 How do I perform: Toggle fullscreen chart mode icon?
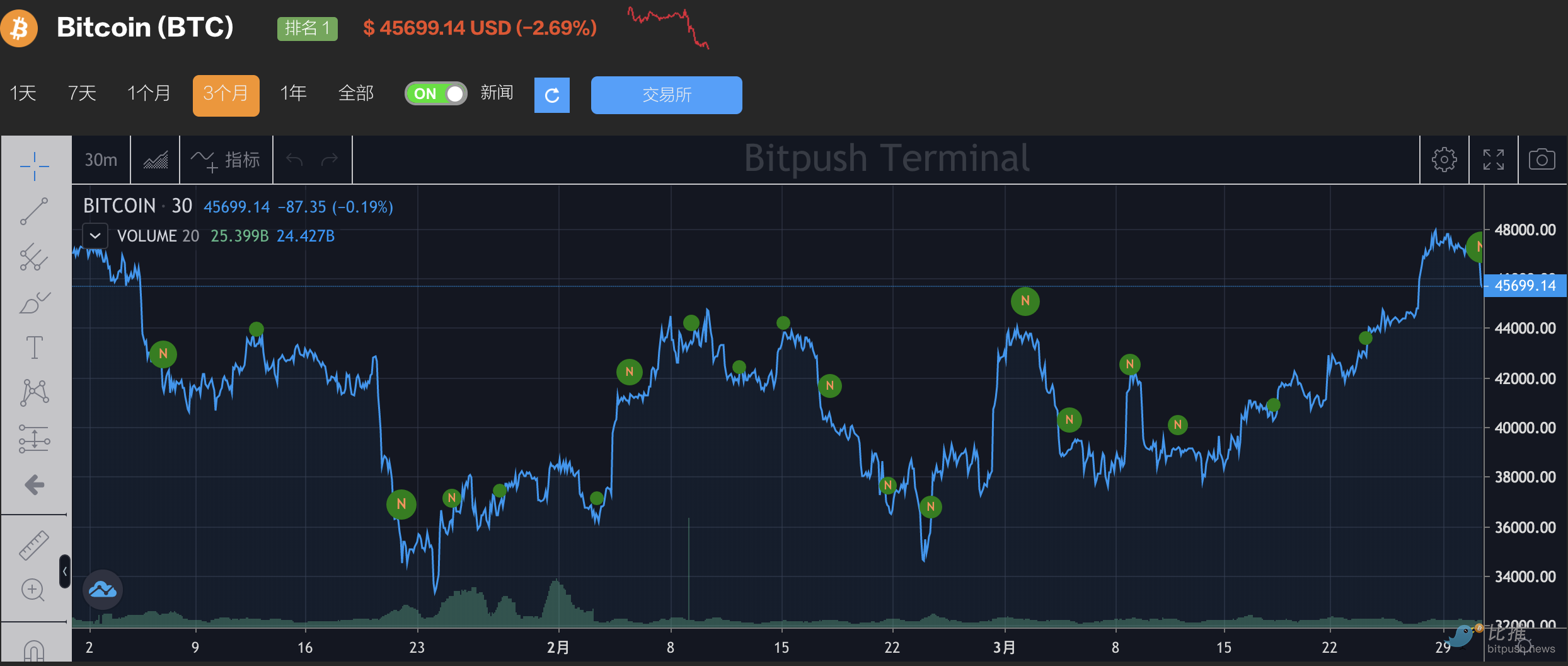coord(1493,160)
